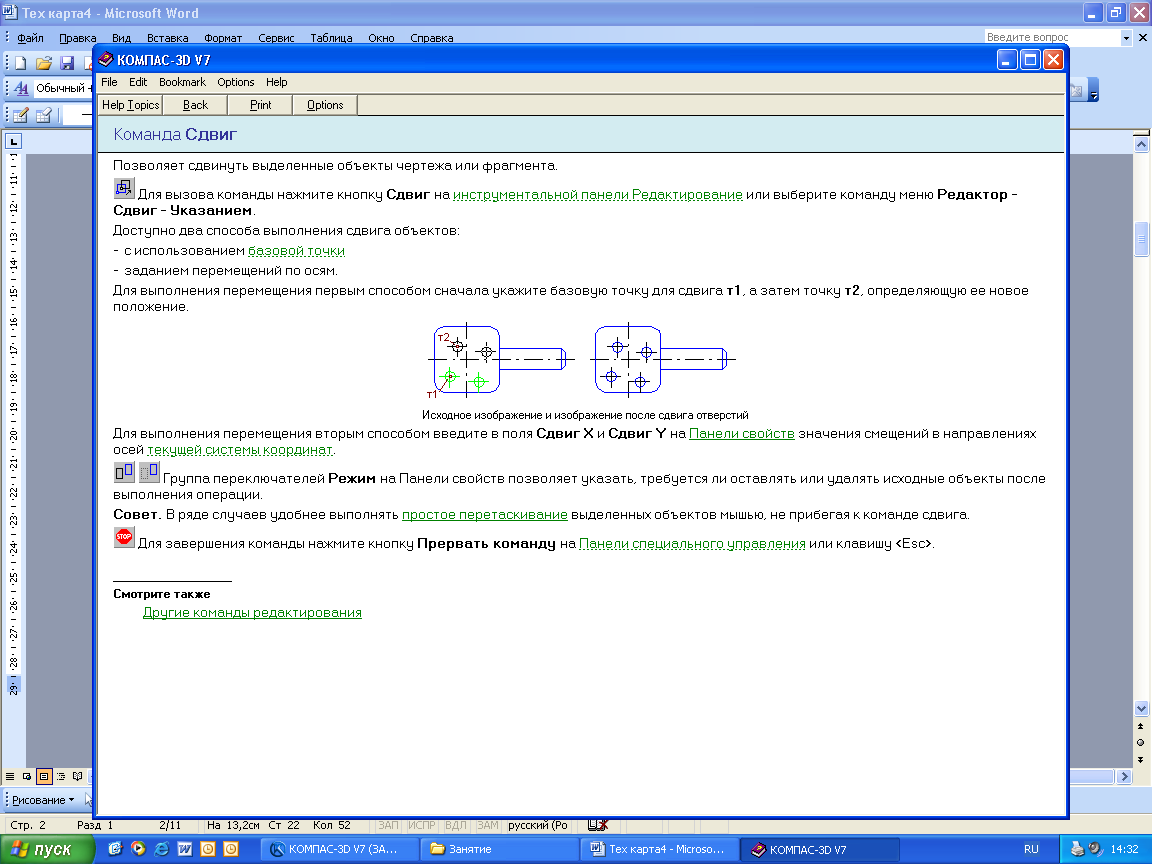Click the system tray volume icon
The height and width of the screenshot is (864, 1152).
(x=1095, y=849)
